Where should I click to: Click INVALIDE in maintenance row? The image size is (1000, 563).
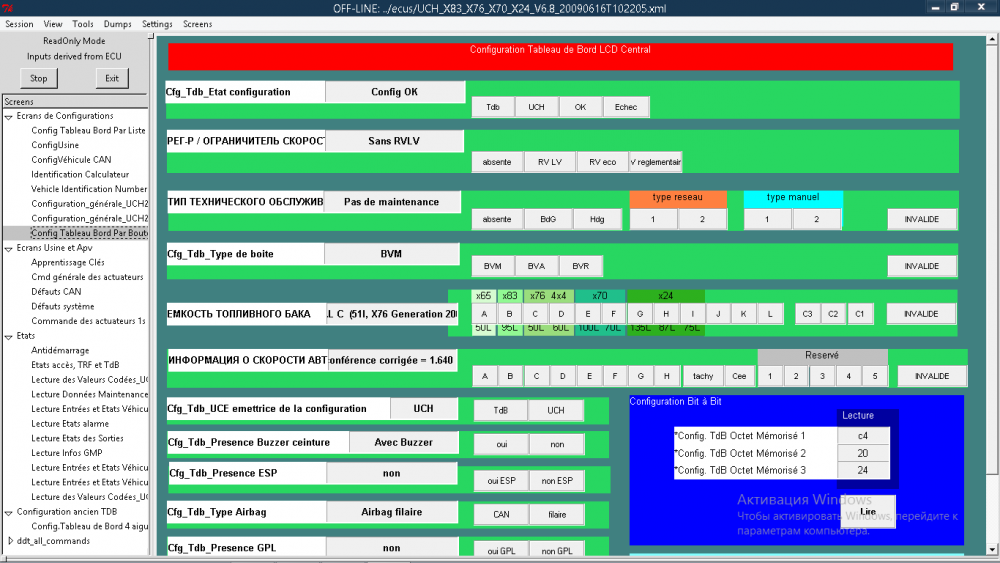click(922, 219)
